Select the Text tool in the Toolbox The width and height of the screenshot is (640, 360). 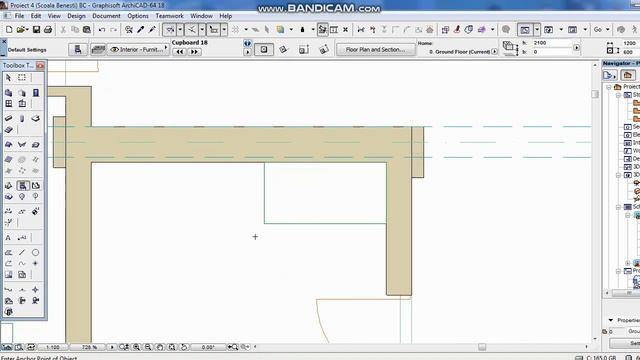click(8, 238)
